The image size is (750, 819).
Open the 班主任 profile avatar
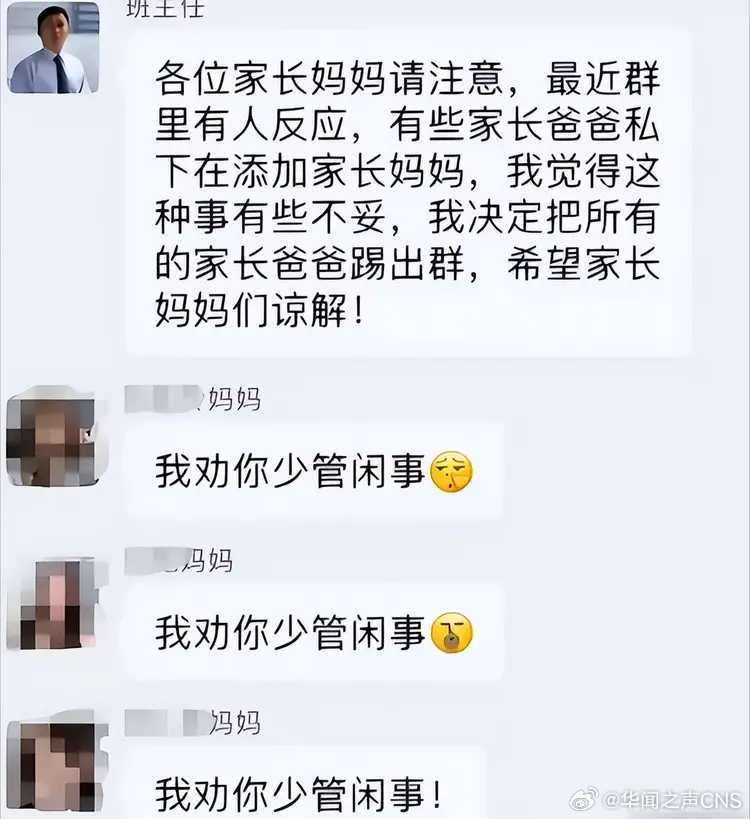point(53,48)
